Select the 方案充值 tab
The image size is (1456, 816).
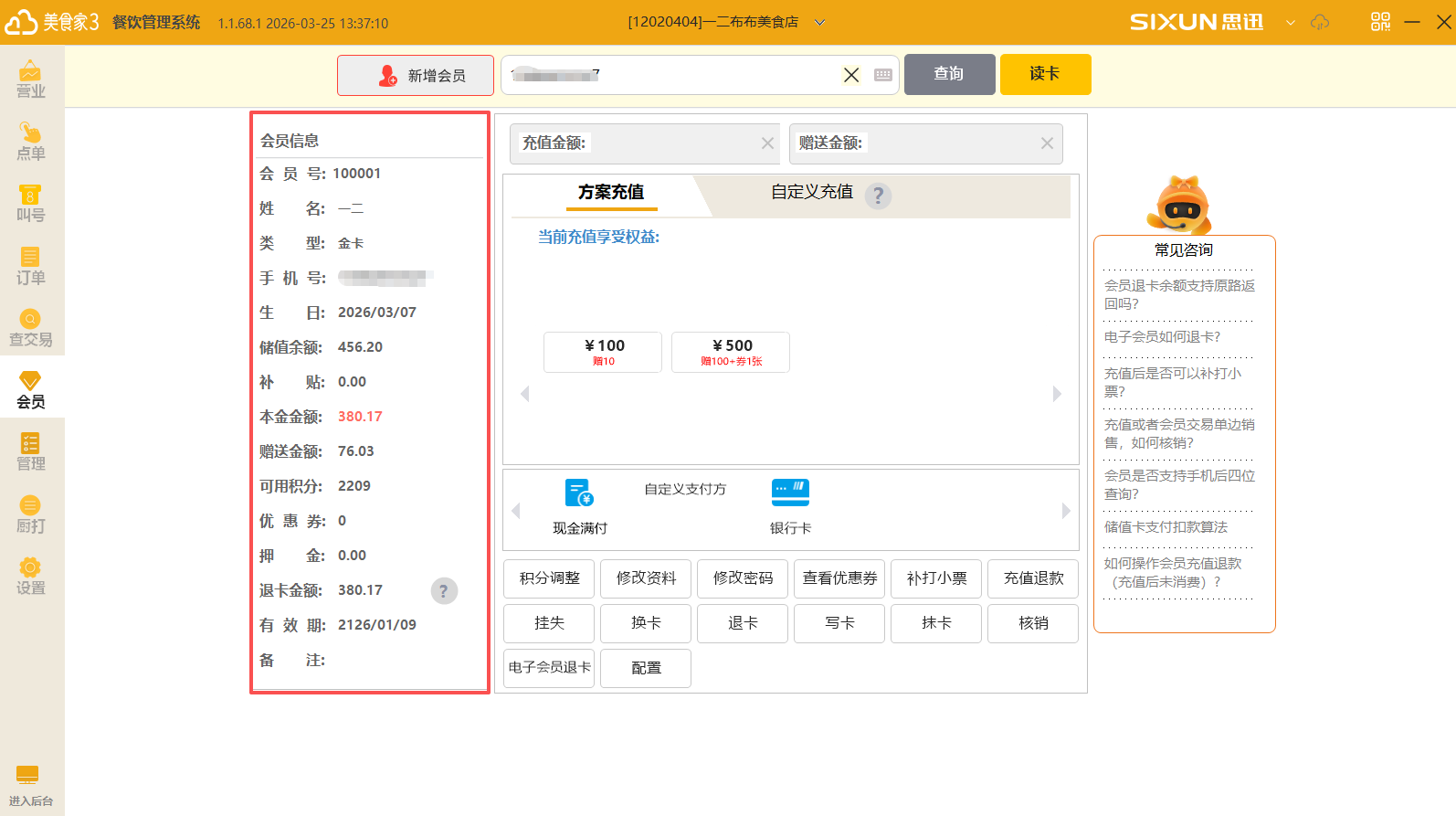click(610, 192)
